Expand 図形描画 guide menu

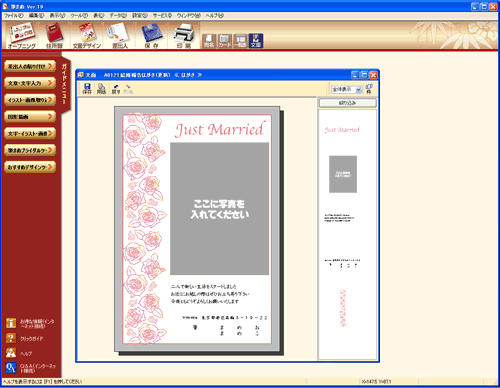tap(30, 116)
